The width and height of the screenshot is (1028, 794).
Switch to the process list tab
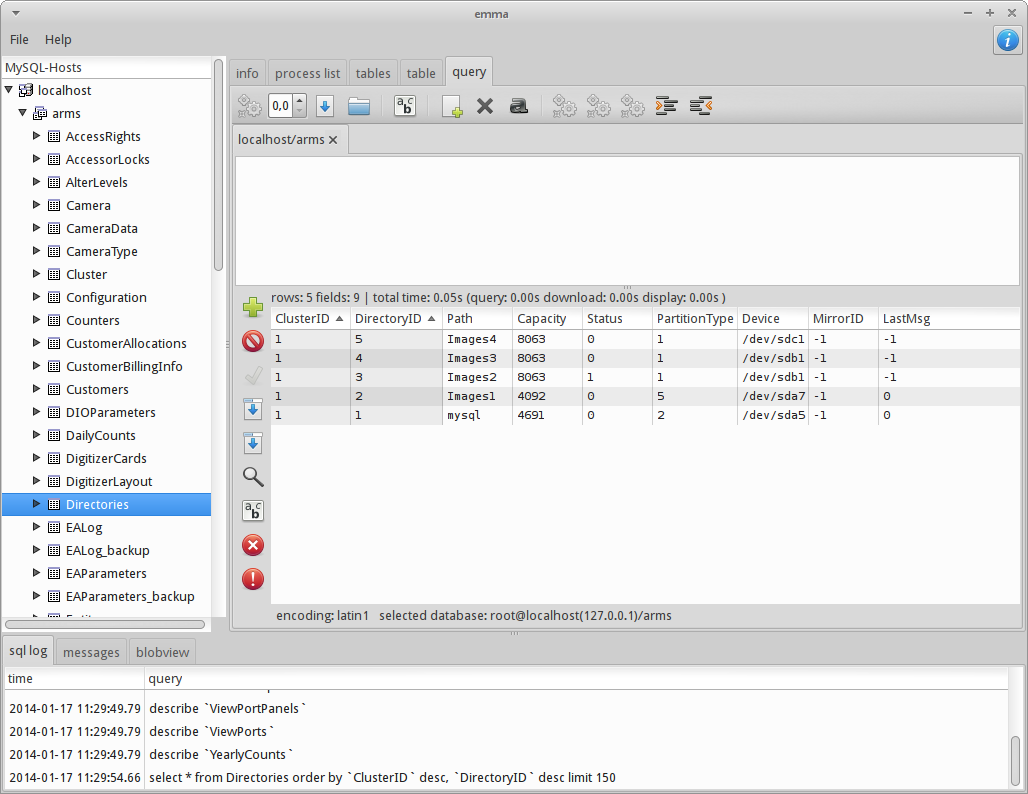[x=307, y=73]
